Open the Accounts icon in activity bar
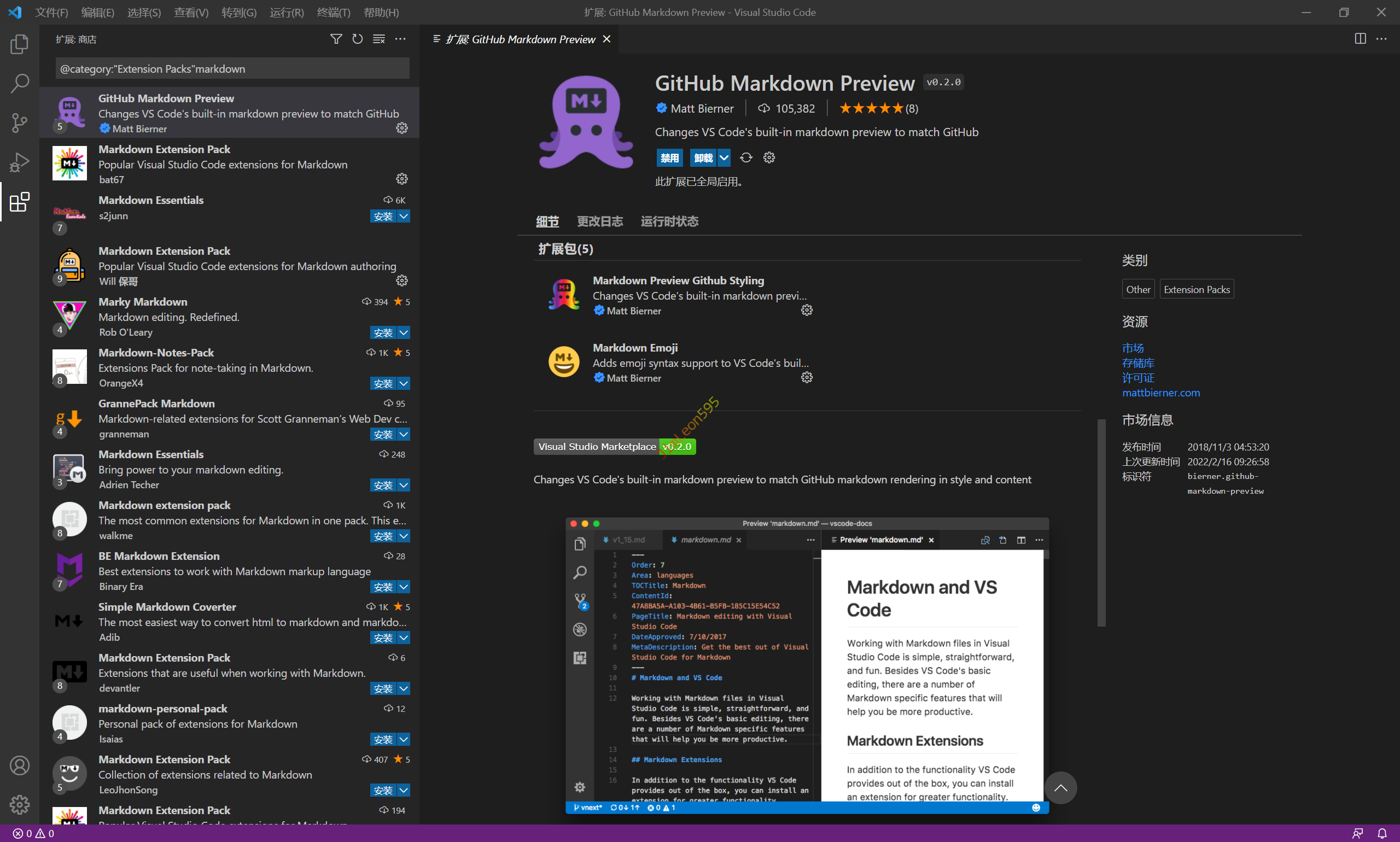Viewport: 1400px width, 842px height. coord(19,765)
